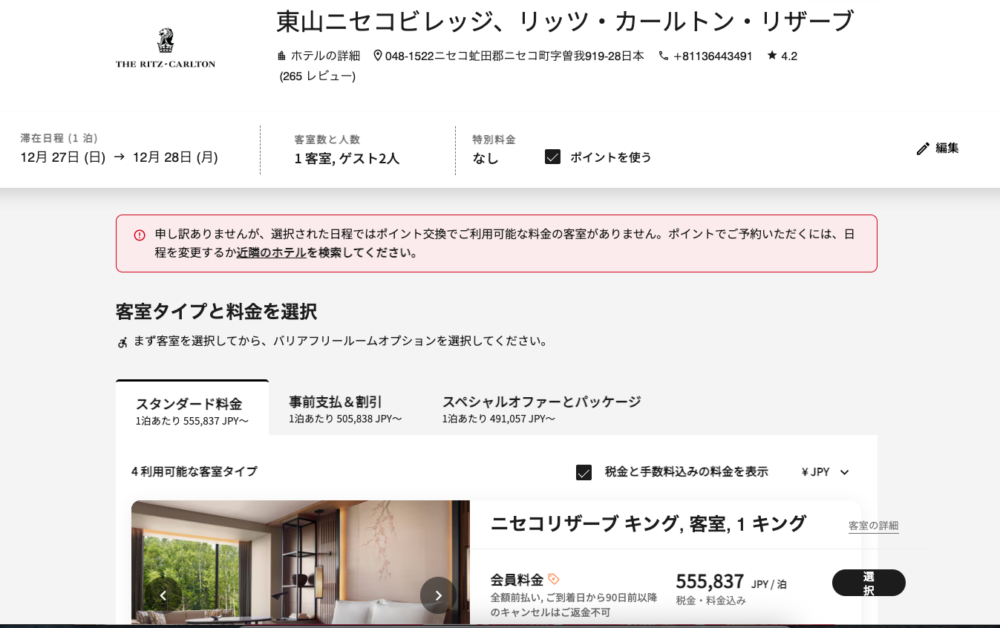Click the map pin address icon
This screenshot has width=1000, height=628.
pyautogui.click(x=378, y=56)
